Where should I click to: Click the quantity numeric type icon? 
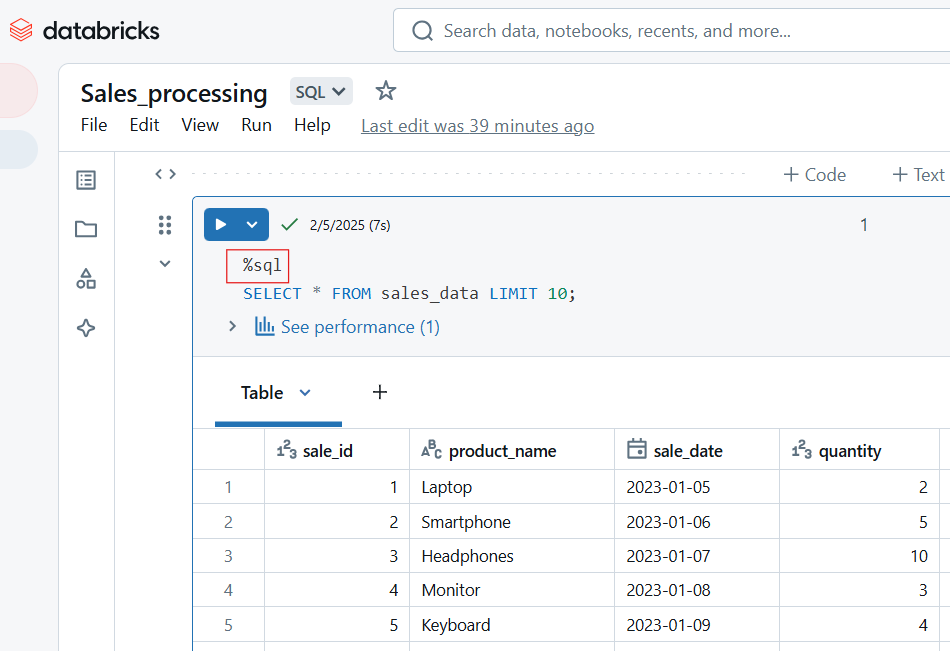pos(802,450)
